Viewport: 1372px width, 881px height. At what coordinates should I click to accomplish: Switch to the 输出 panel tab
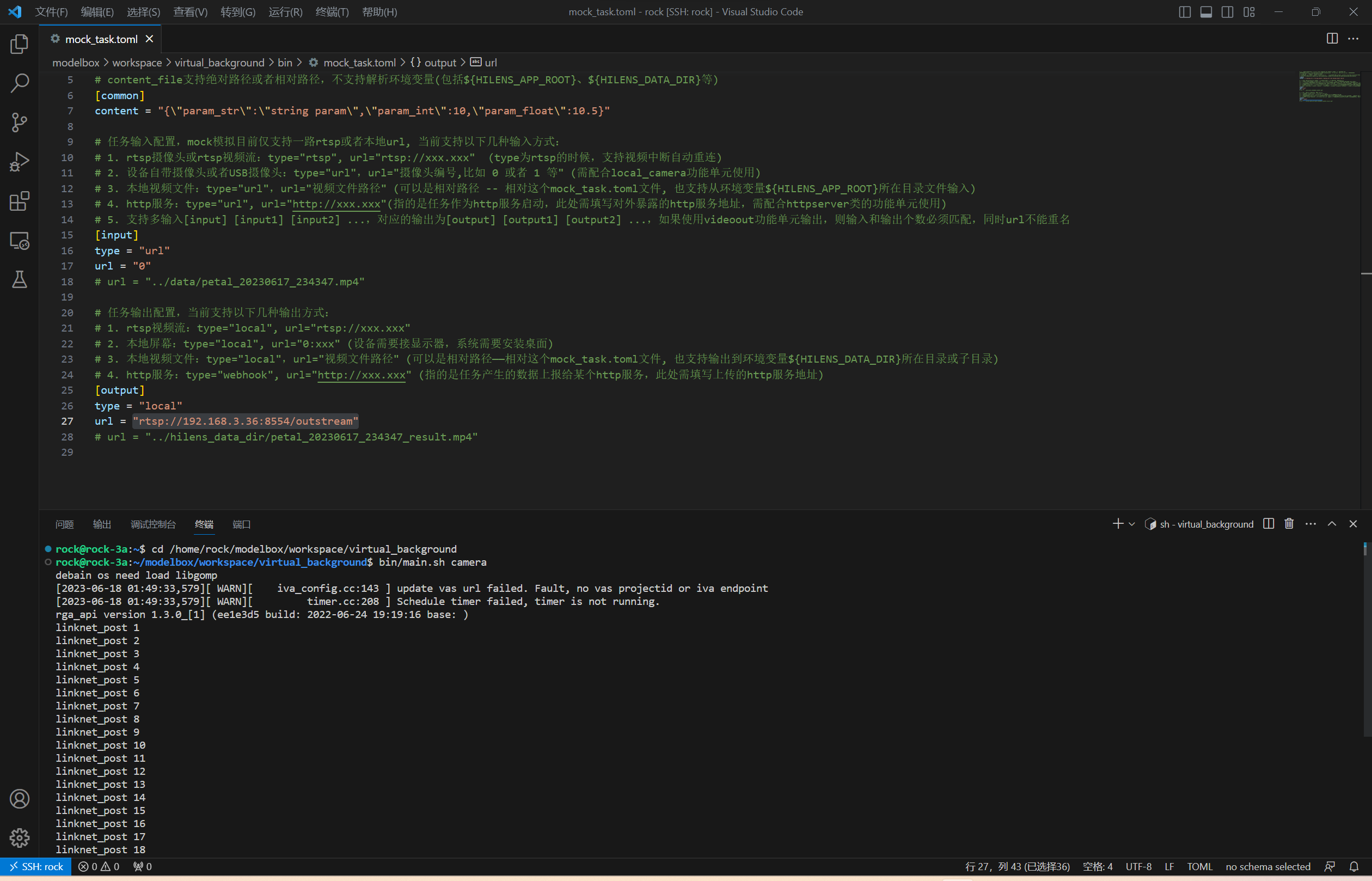102,524
